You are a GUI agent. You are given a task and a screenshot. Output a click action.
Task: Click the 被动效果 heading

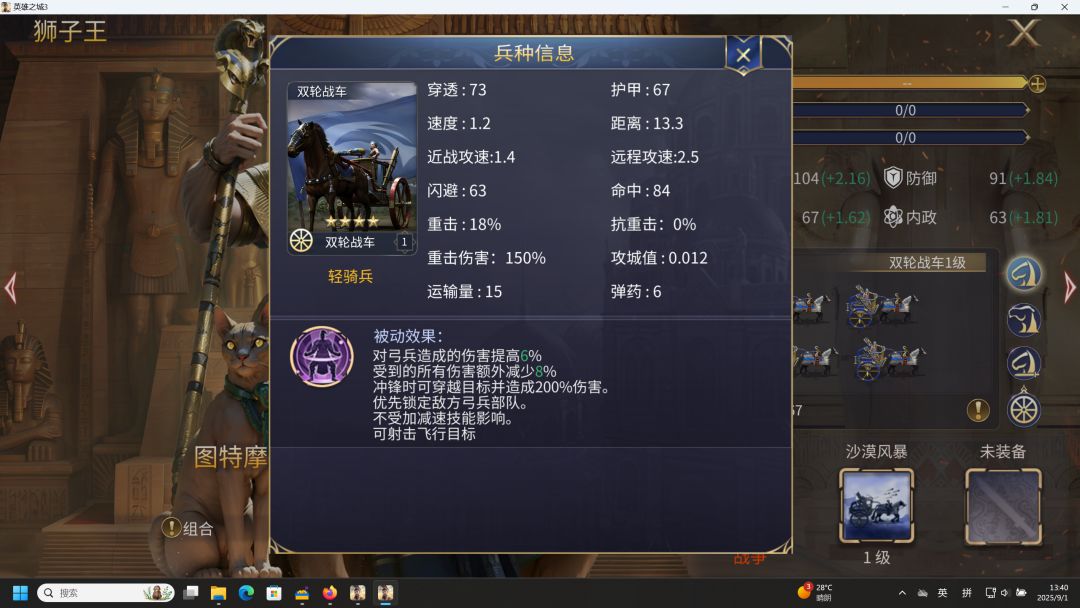click(408, 336)
